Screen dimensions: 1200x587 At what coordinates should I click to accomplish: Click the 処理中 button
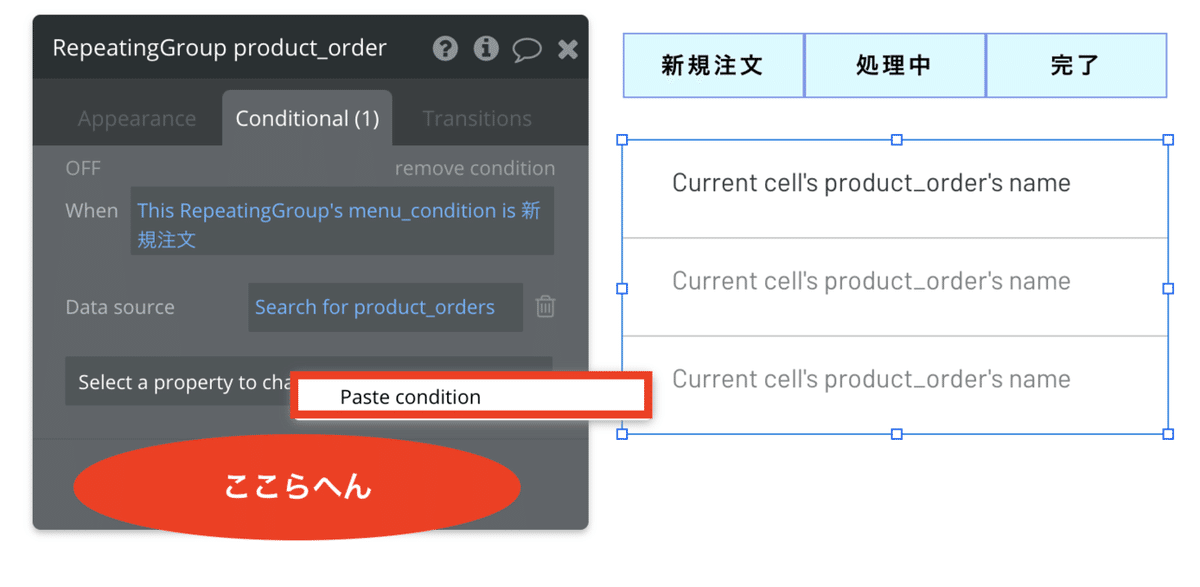pos(894,65)
